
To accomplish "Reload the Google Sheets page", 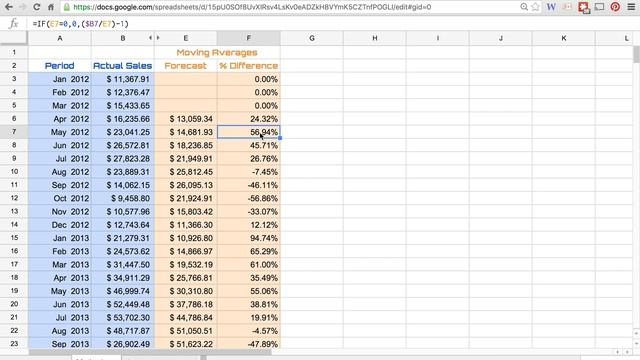I will pos(37,7).
